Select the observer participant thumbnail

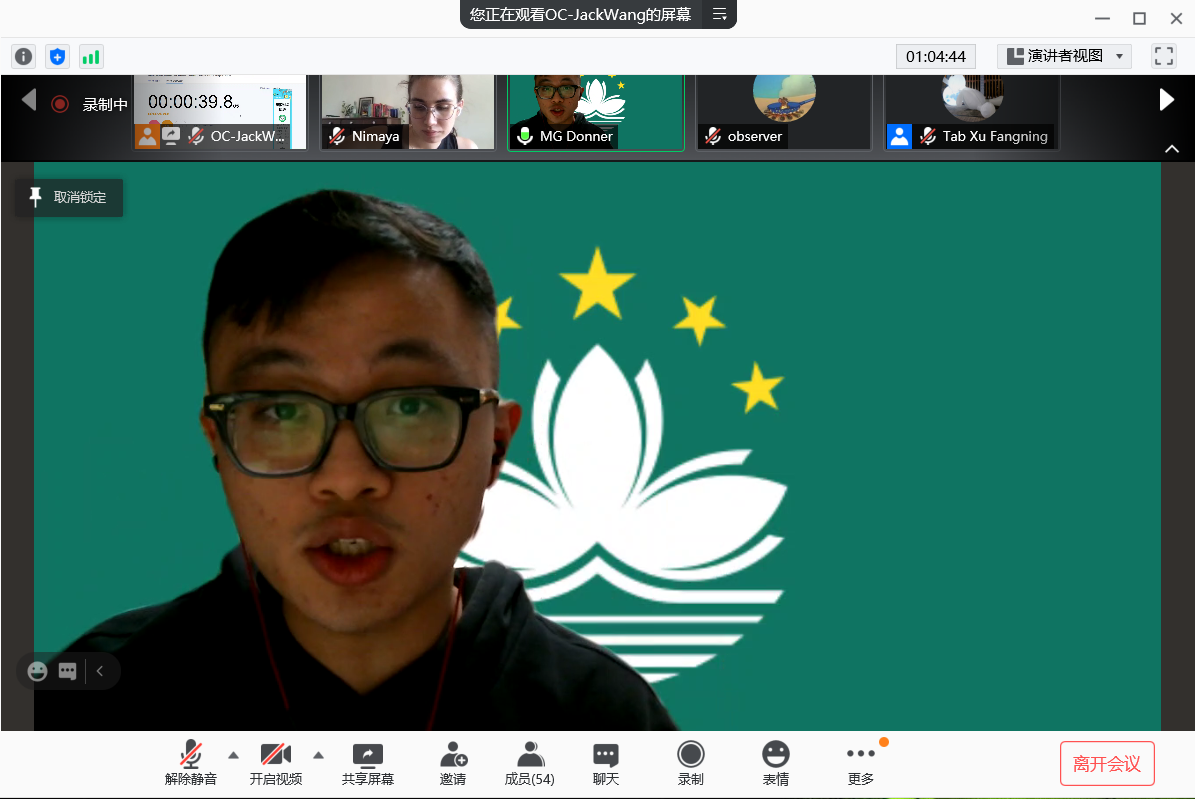783,112
